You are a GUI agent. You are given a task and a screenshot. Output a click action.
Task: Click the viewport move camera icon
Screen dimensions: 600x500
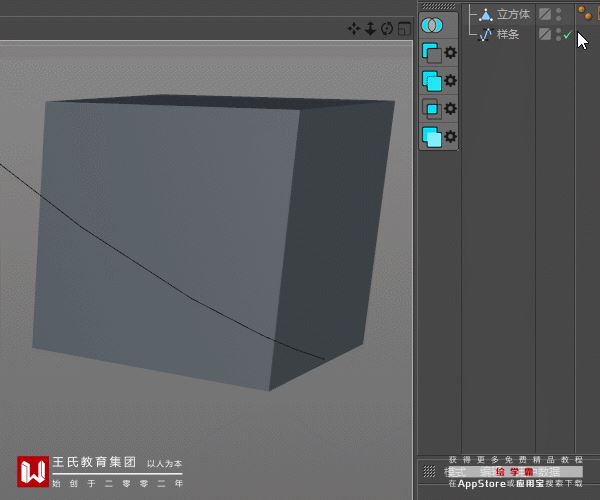click(x=354, y=29)
